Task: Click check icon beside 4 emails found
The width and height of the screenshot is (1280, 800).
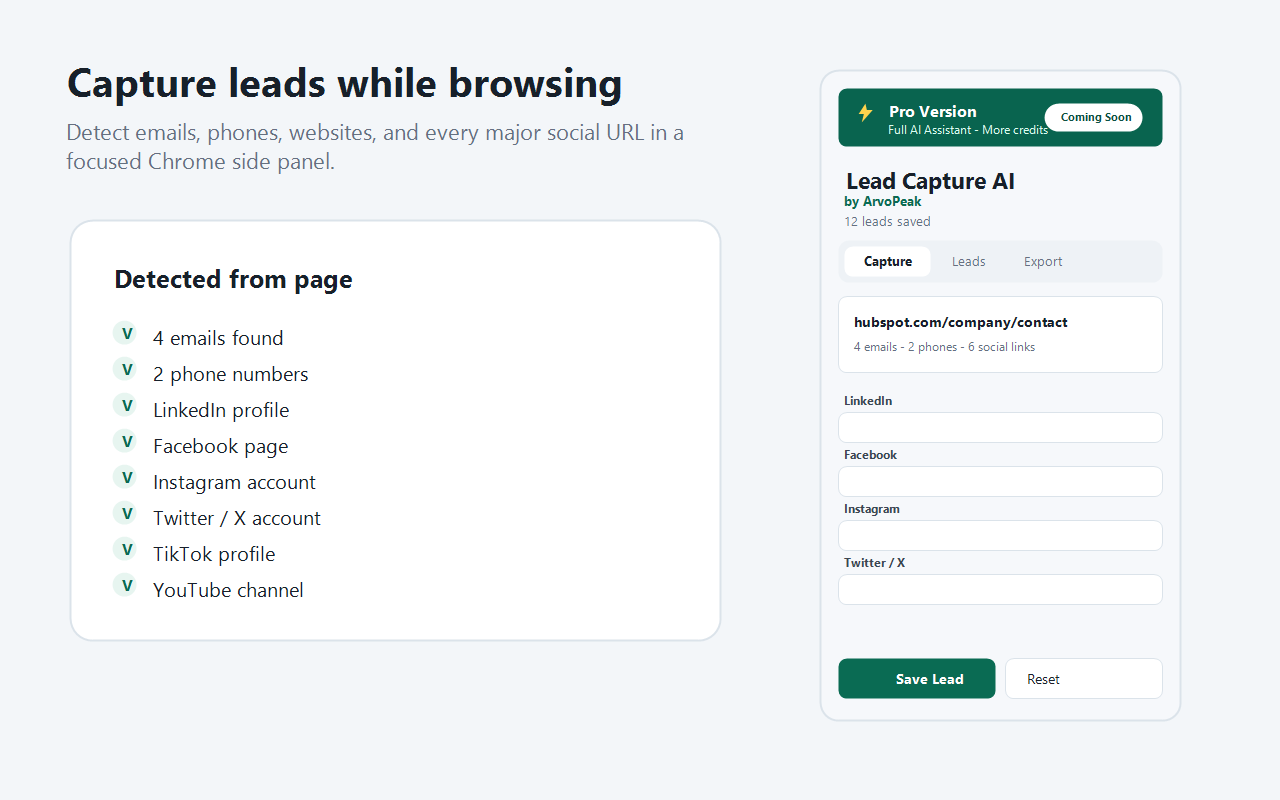Action: pos(124,334)
